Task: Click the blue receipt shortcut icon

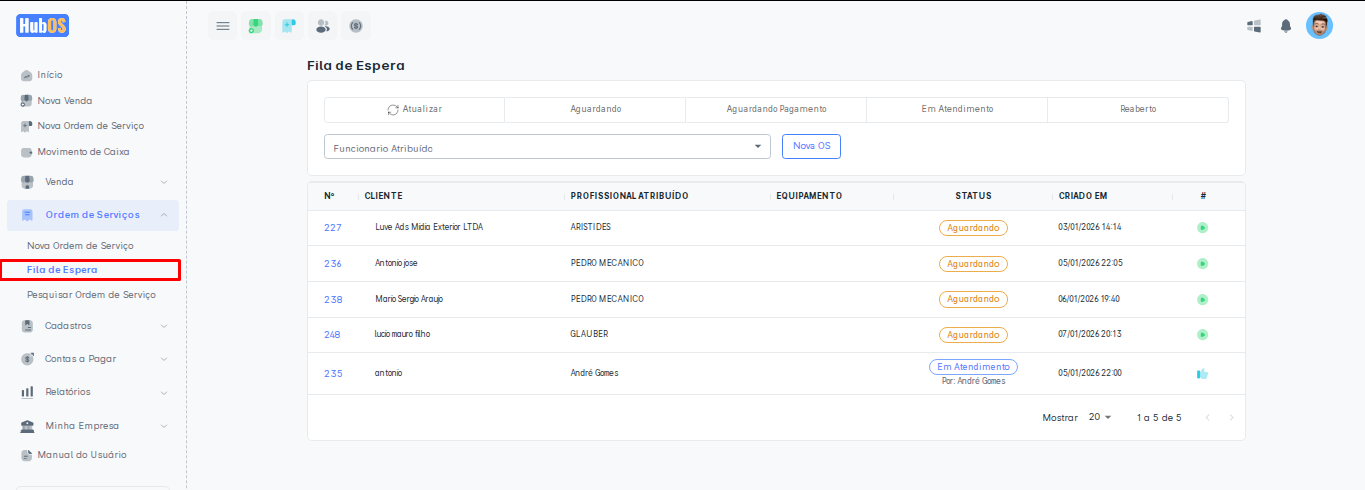Action: pyautogui.click(x=289, y=26)
